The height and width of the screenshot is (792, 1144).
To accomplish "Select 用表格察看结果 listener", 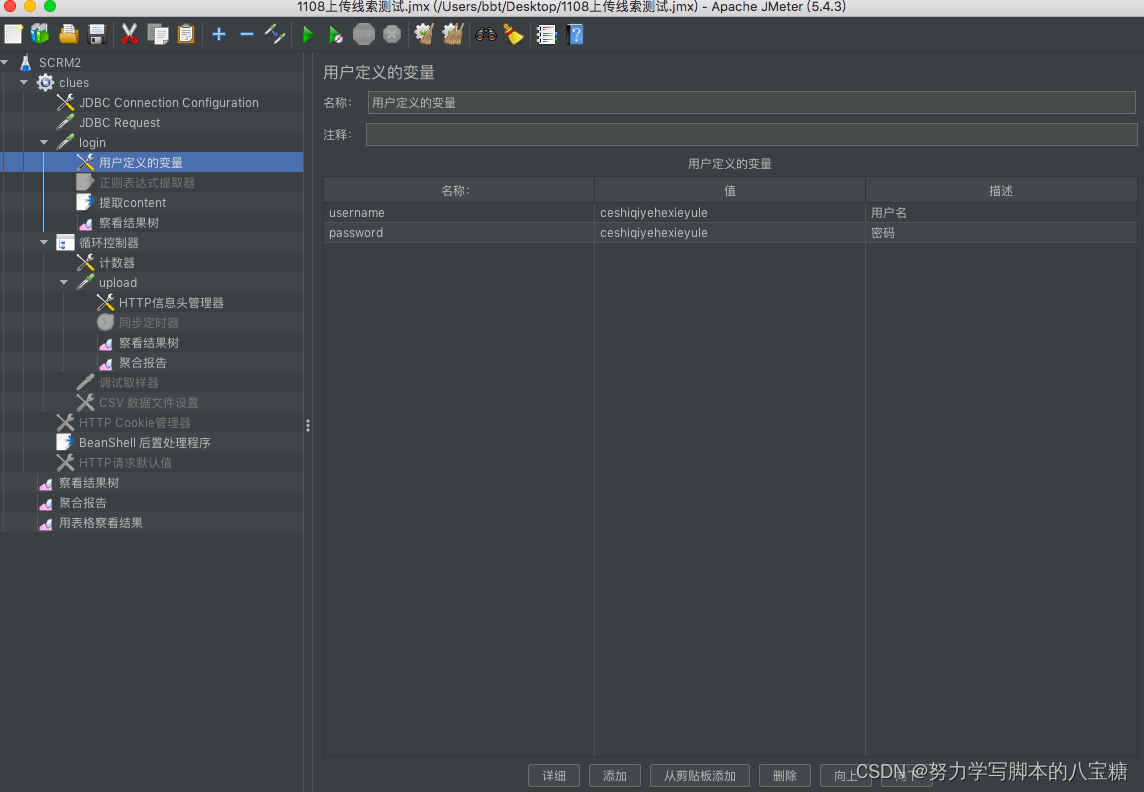I will [101, 523].
